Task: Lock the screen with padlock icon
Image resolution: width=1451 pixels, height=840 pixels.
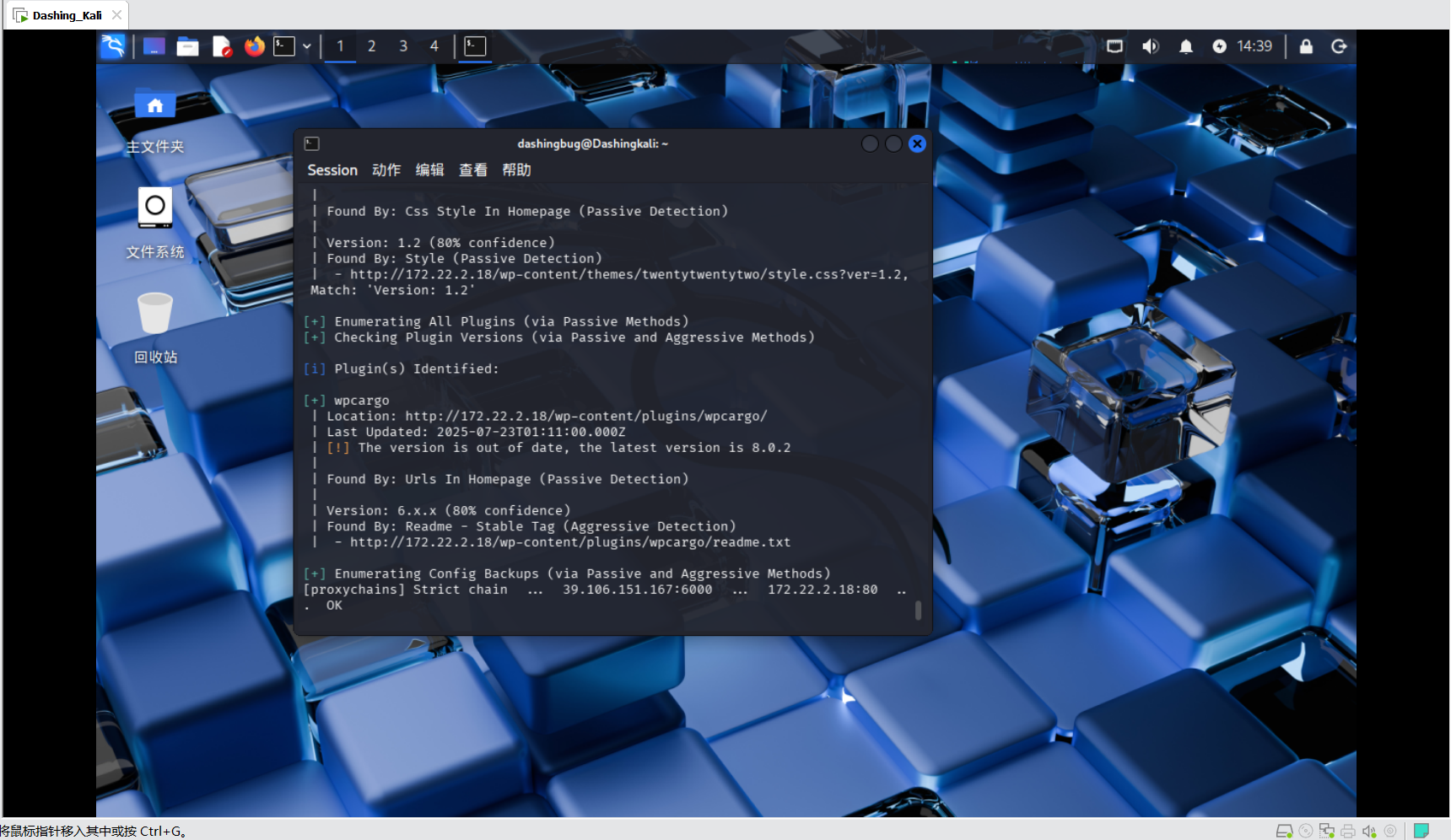Action: coord(1306,46)
